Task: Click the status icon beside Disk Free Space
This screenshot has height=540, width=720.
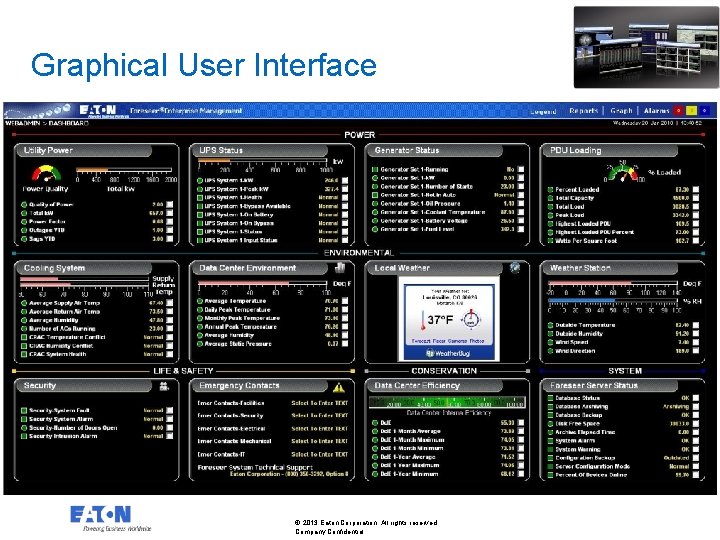Action: 550,423
